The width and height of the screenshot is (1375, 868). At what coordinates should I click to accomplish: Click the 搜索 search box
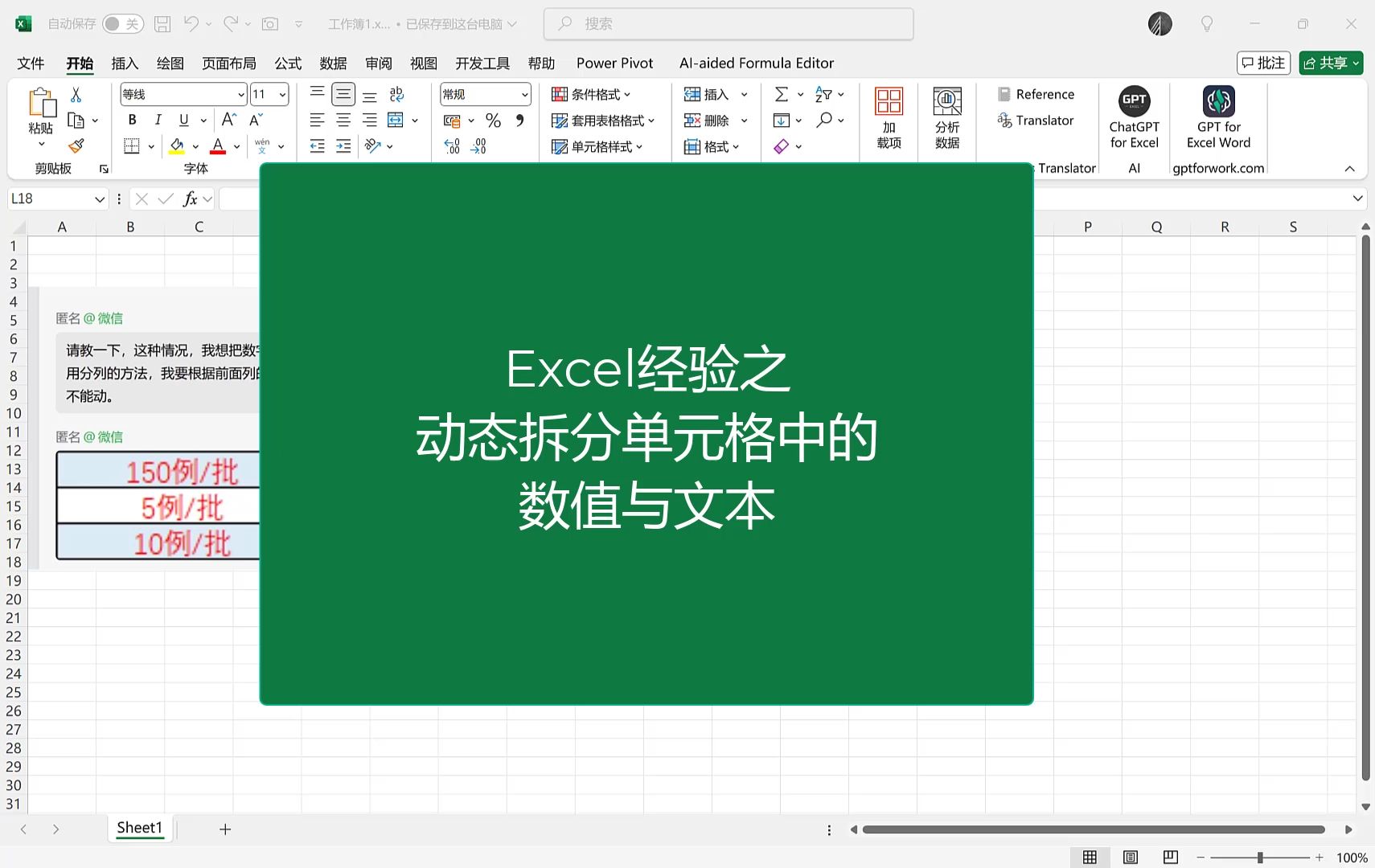pyautogui.click(x=728, y=24)
